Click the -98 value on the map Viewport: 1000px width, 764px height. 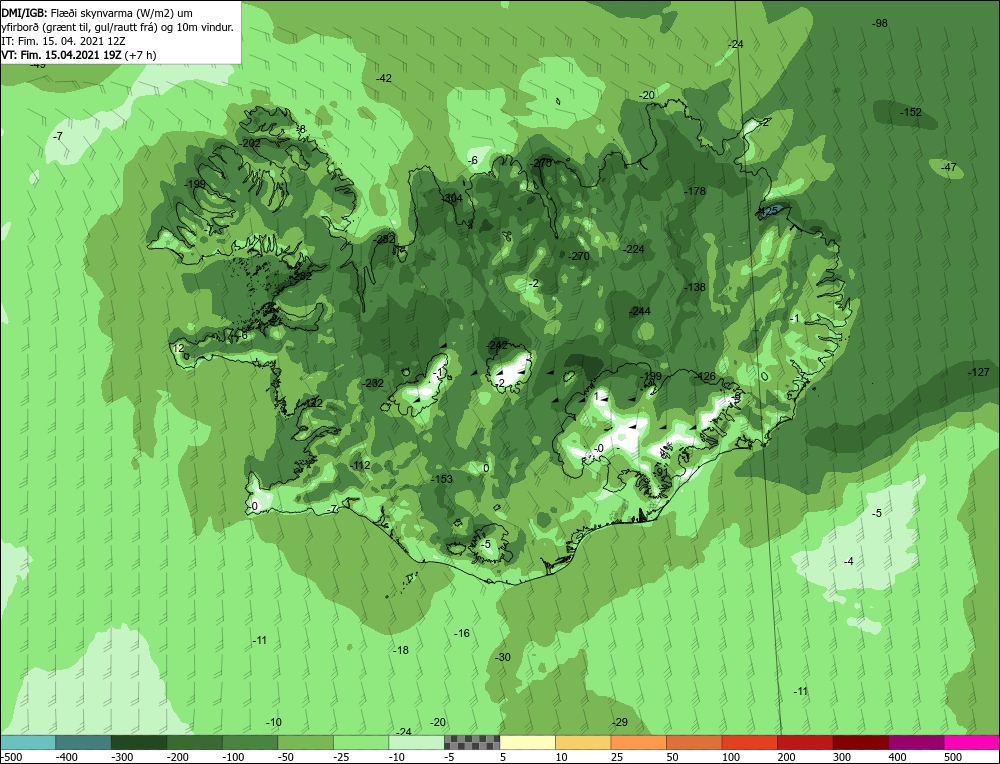(x=879, y=23)
